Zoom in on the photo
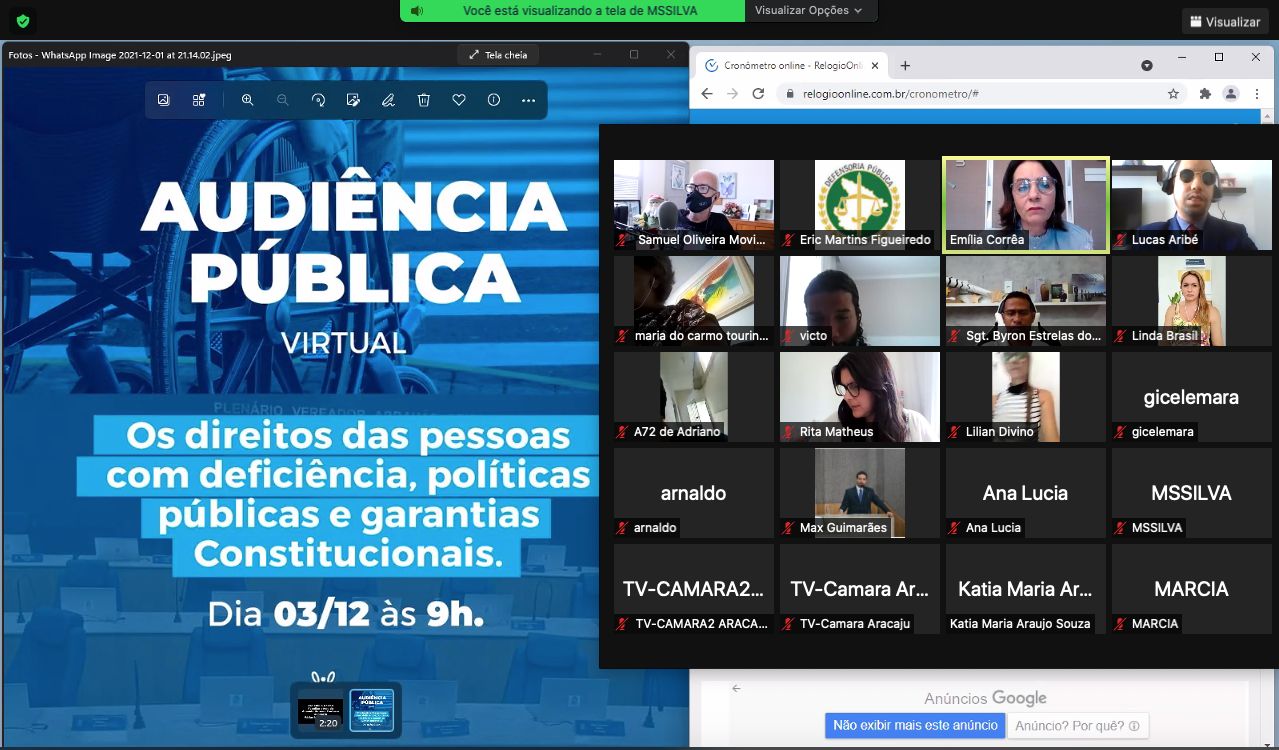The image size is (1279, 750). (247, 100)
